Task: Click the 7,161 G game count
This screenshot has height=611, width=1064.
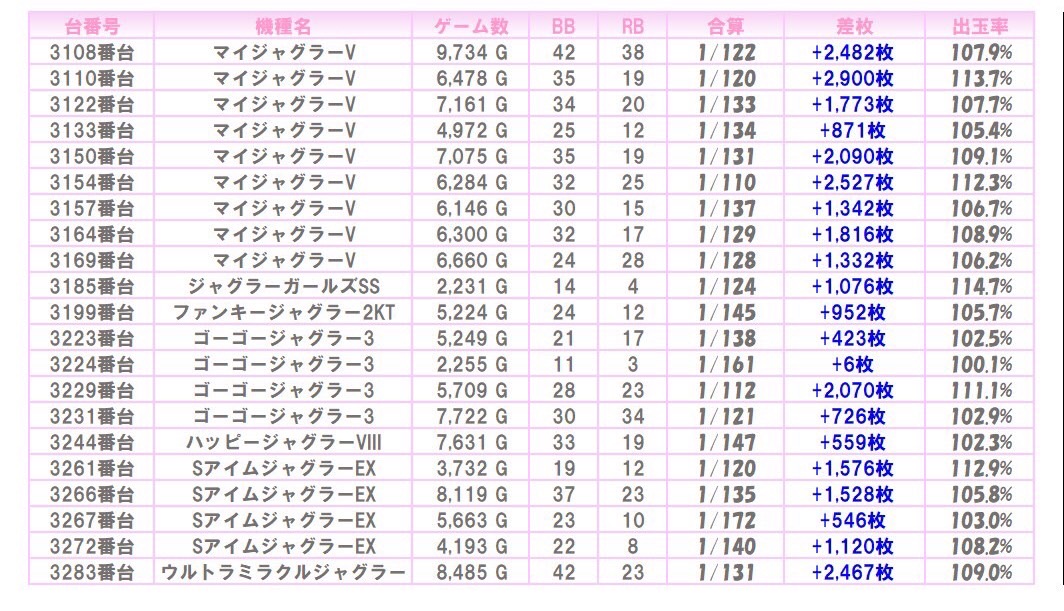Action: [x=472, y=105]
